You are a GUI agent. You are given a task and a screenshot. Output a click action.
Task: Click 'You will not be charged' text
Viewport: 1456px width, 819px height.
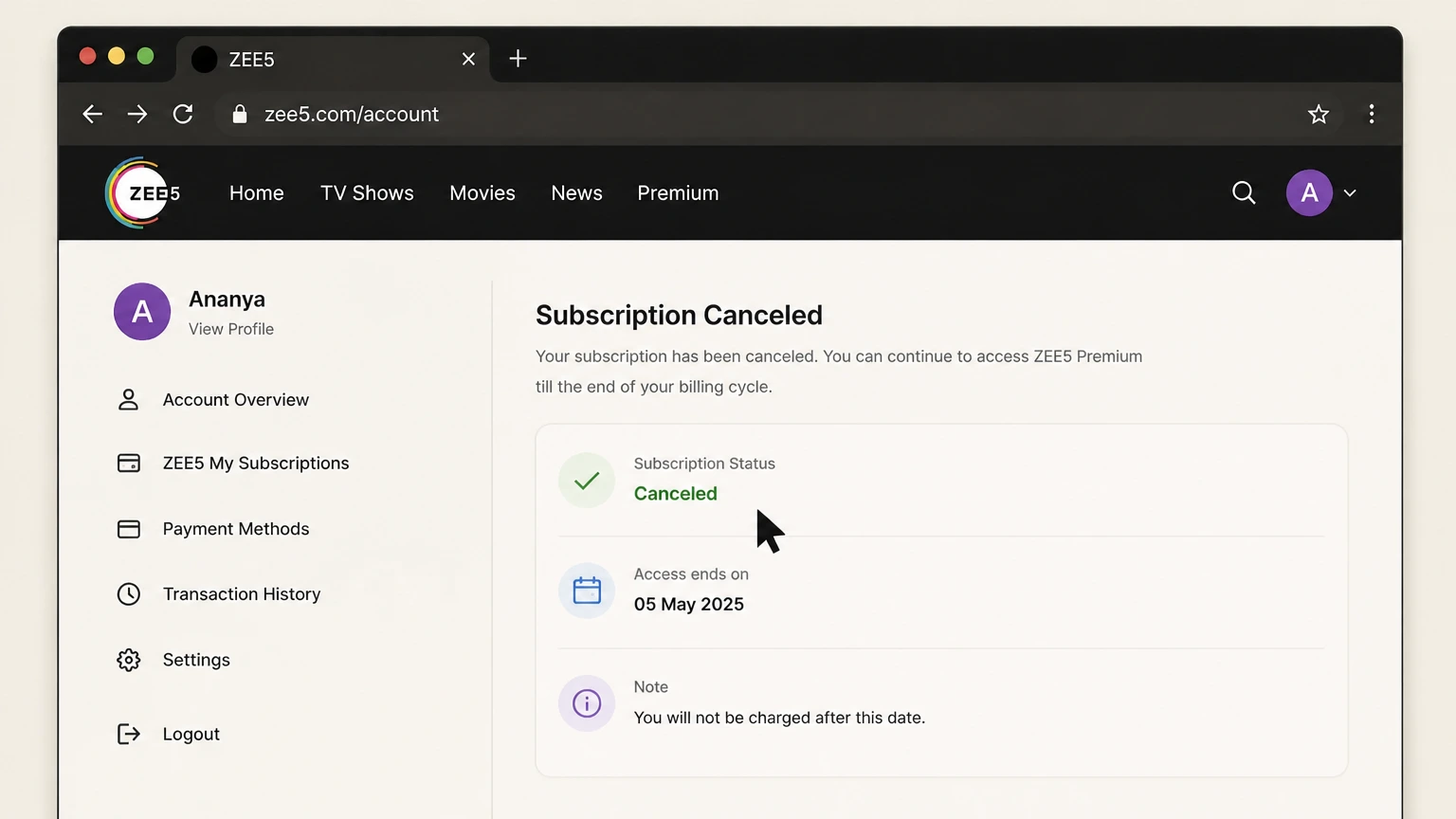pyautogui.click(x=779, y=718)
